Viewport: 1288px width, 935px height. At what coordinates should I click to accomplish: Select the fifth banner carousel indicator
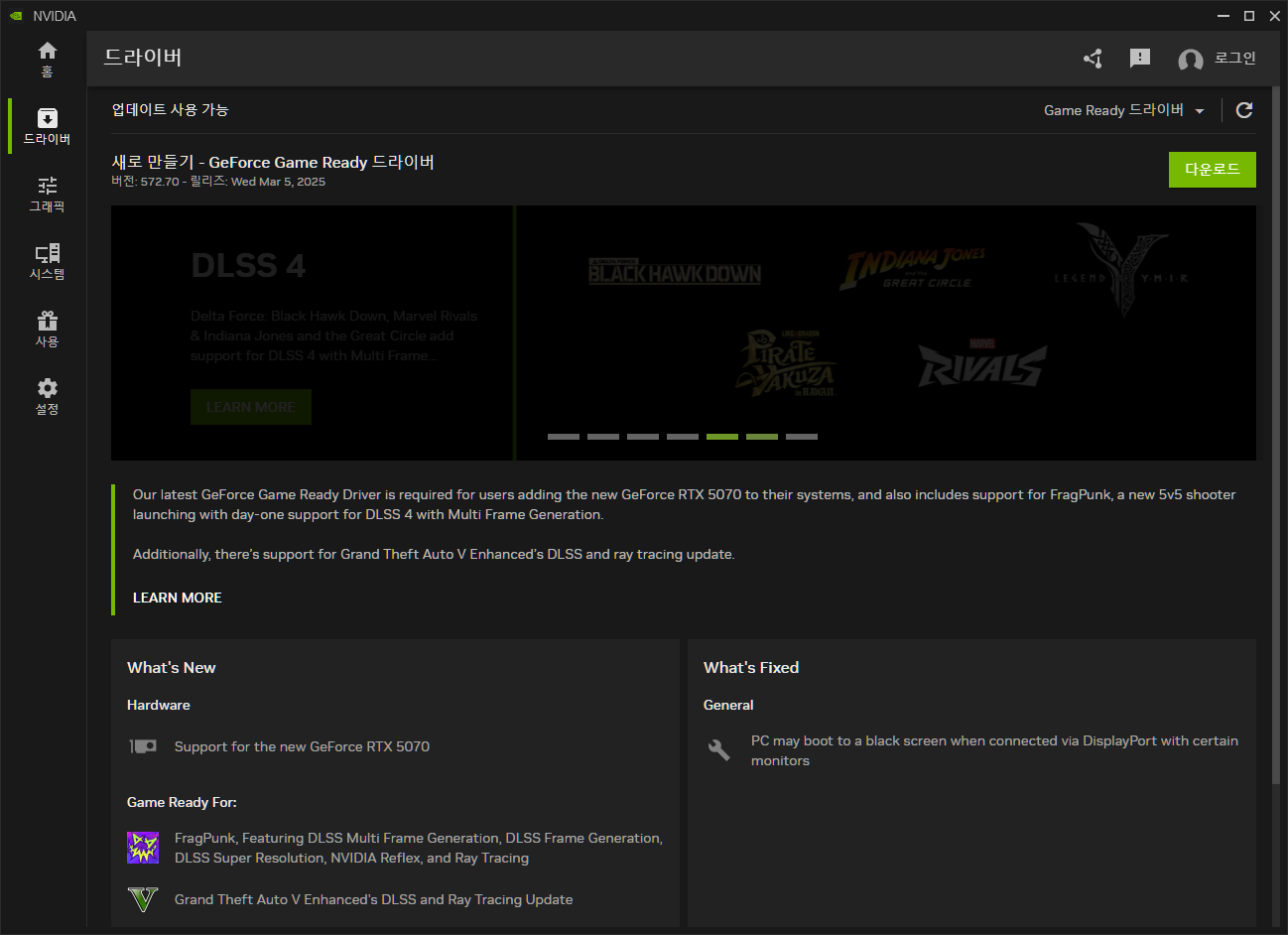[x=722, y=437]
